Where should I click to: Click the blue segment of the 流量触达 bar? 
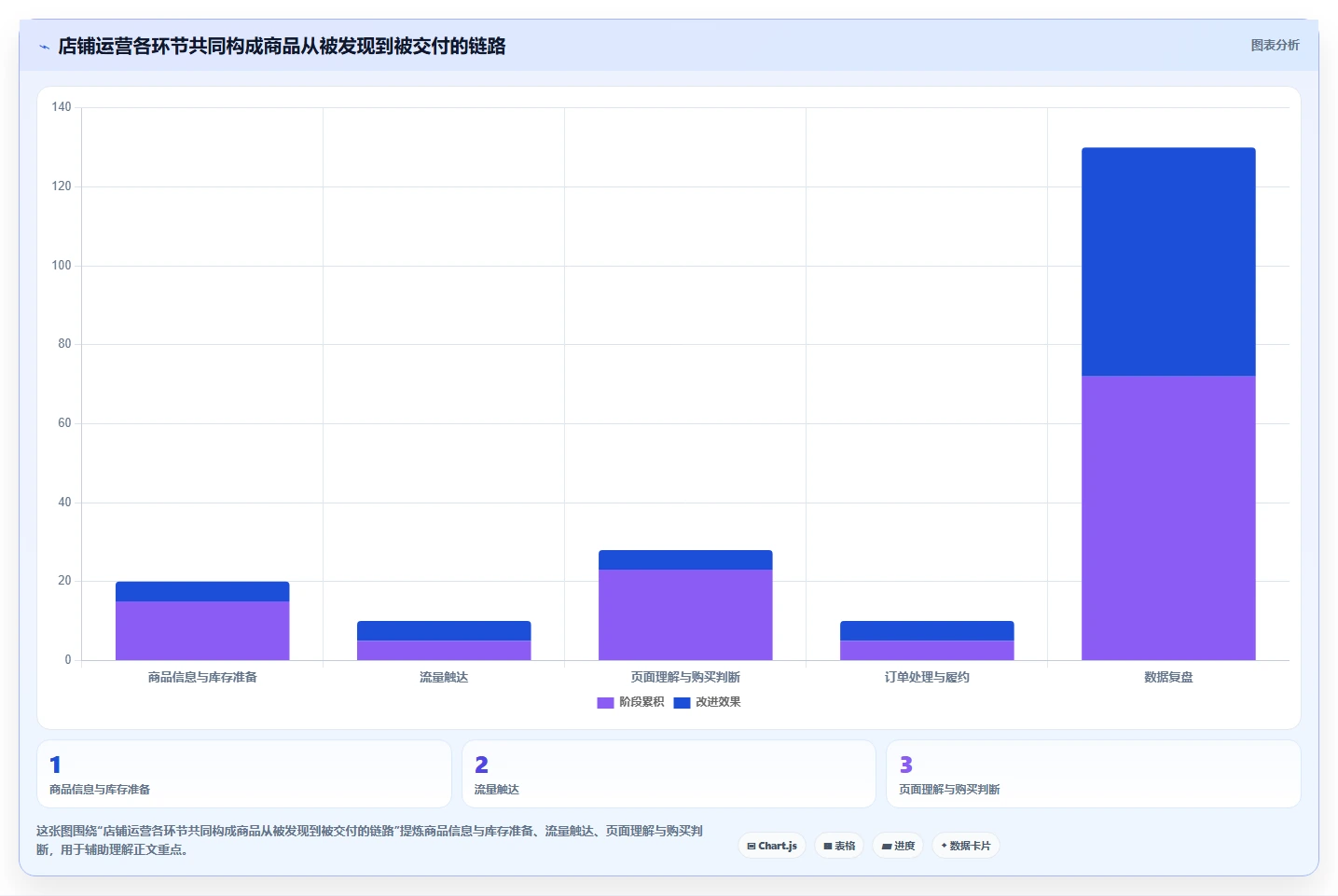[444, 630]
